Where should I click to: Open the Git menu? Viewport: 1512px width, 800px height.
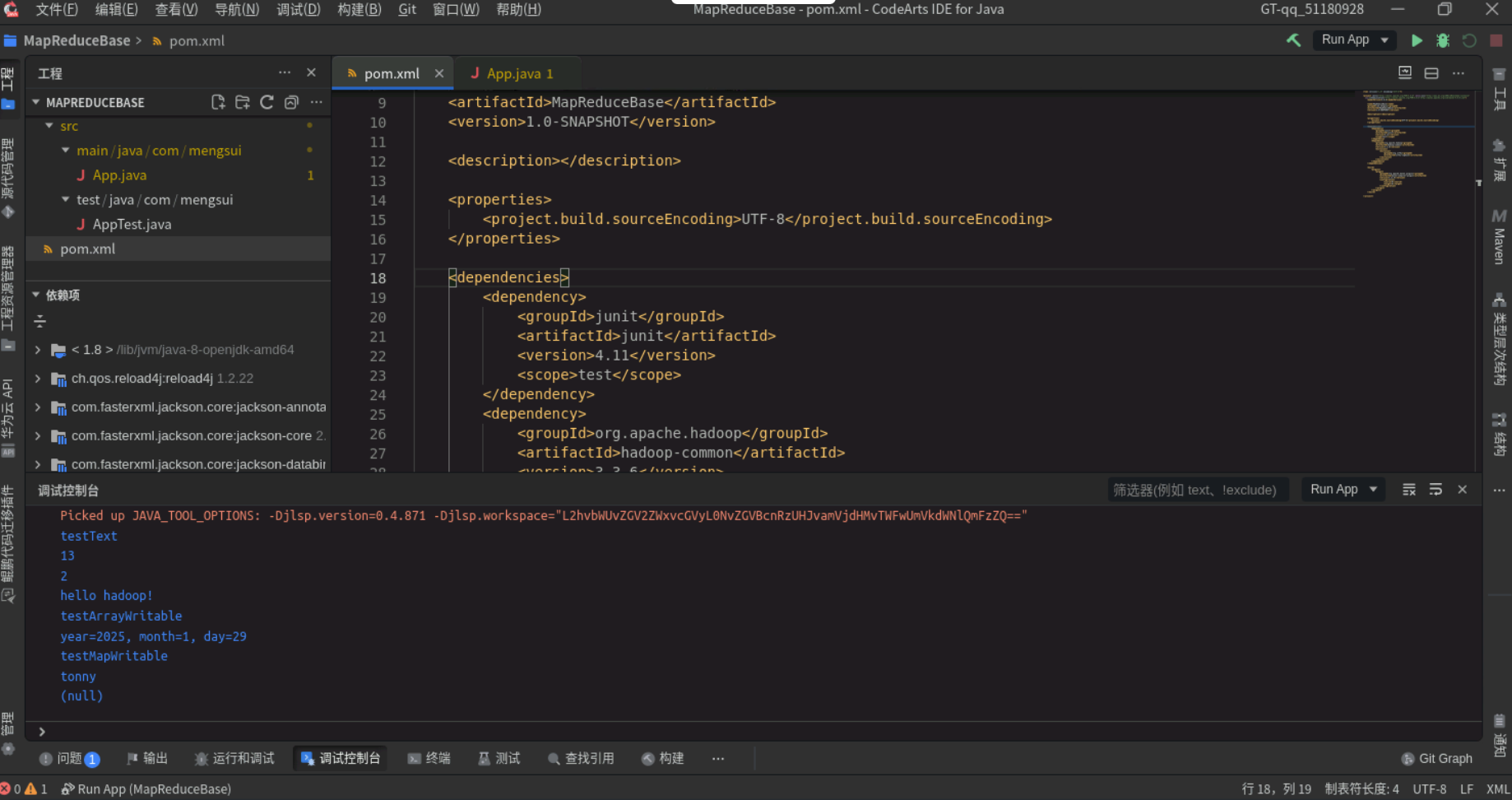(x=407, y=10)
